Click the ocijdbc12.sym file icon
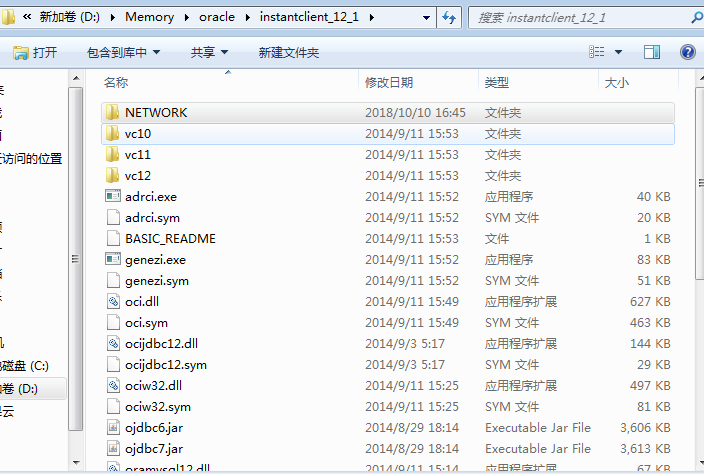Viewport: 704px width, 474px height. click(113, 364)
